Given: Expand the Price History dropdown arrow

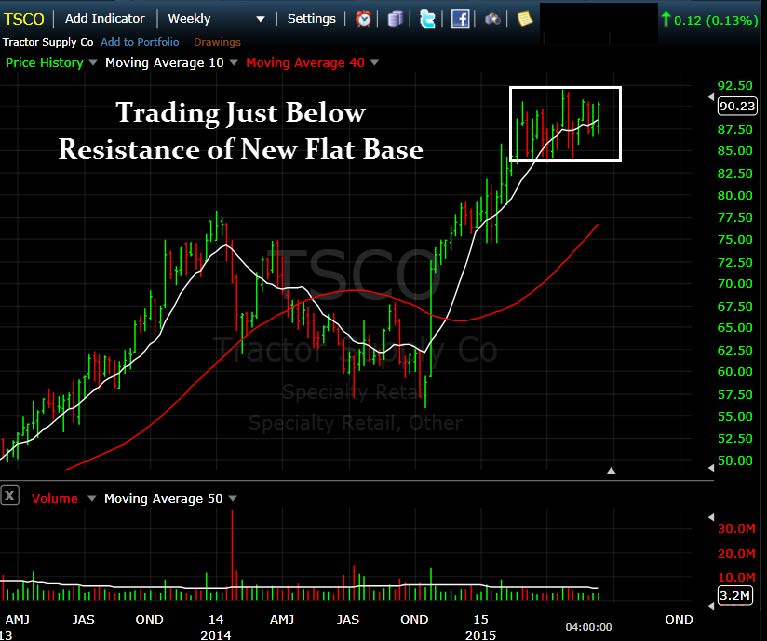Looking at the screenshot, I should pyautogui.click(x=93, y=62).
